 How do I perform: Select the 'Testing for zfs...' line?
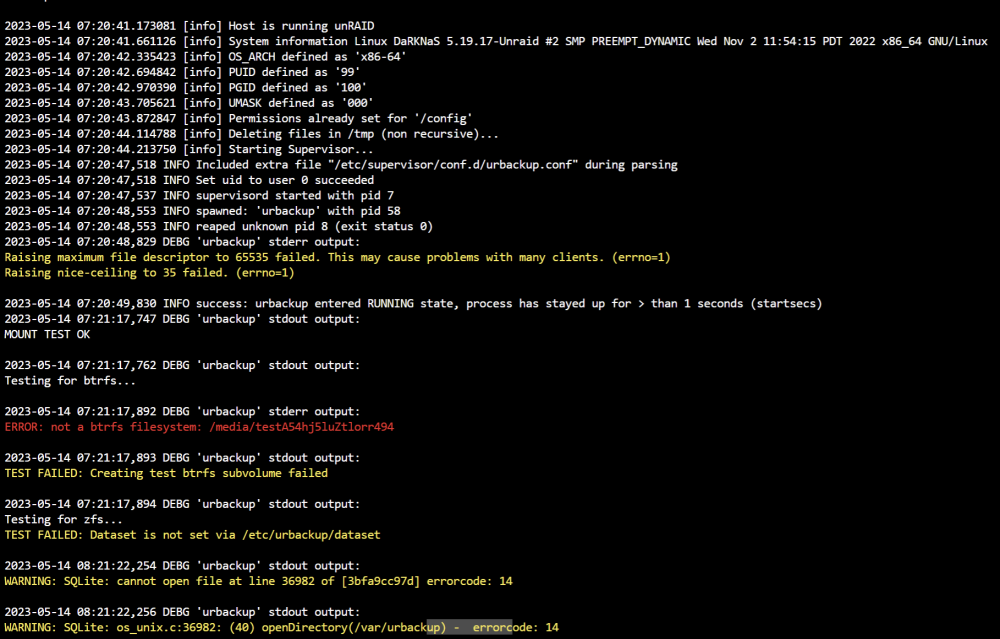click(x=64, y=520)
